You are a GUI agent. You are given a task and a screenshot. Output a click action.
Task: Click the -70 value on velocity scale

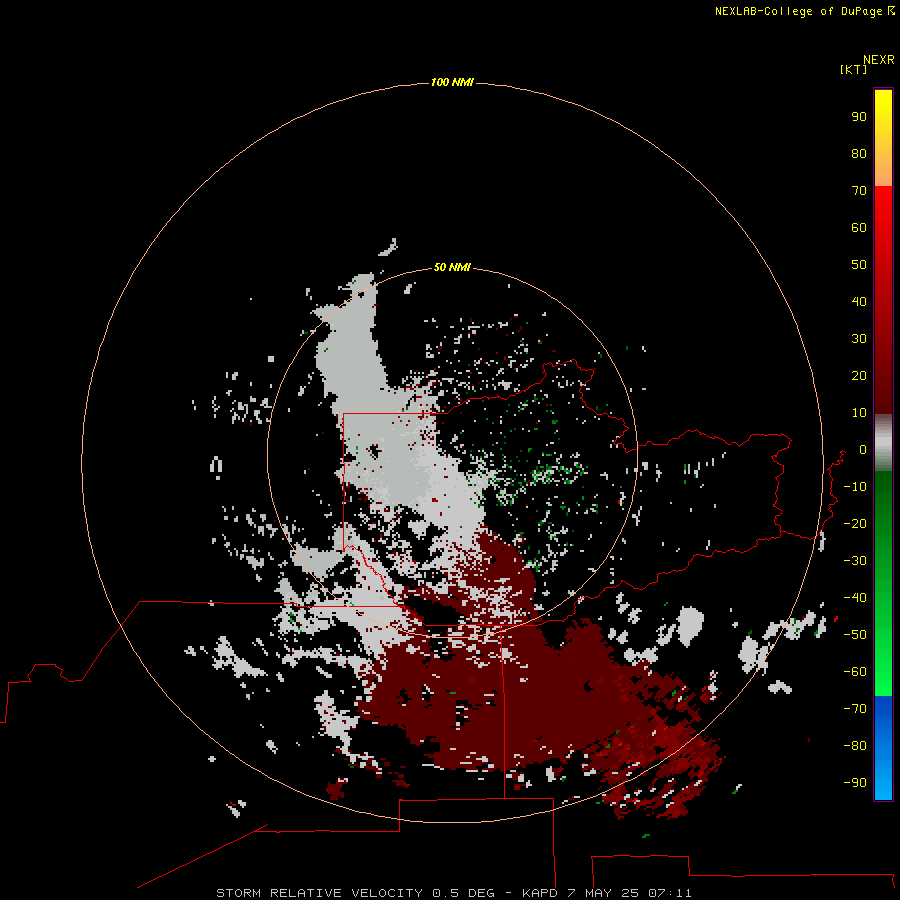855,709
